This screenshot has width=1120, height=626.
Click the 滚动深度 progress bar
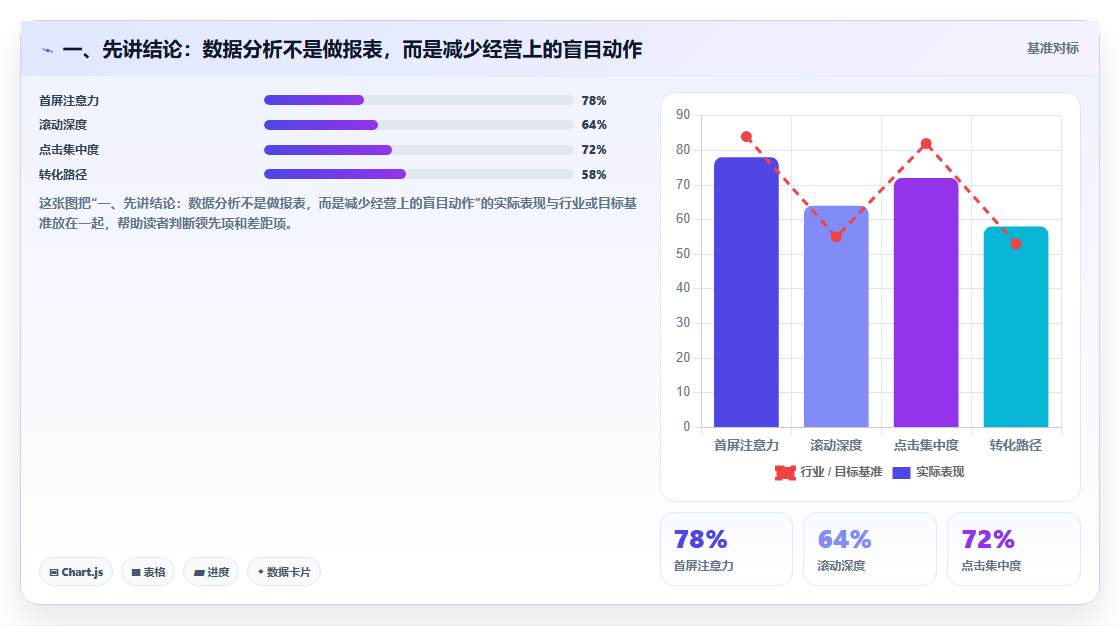pos(419,125)
